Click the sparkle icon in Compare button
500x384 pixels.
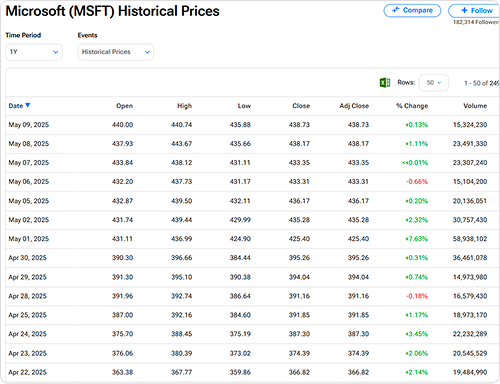pos(395,10)
